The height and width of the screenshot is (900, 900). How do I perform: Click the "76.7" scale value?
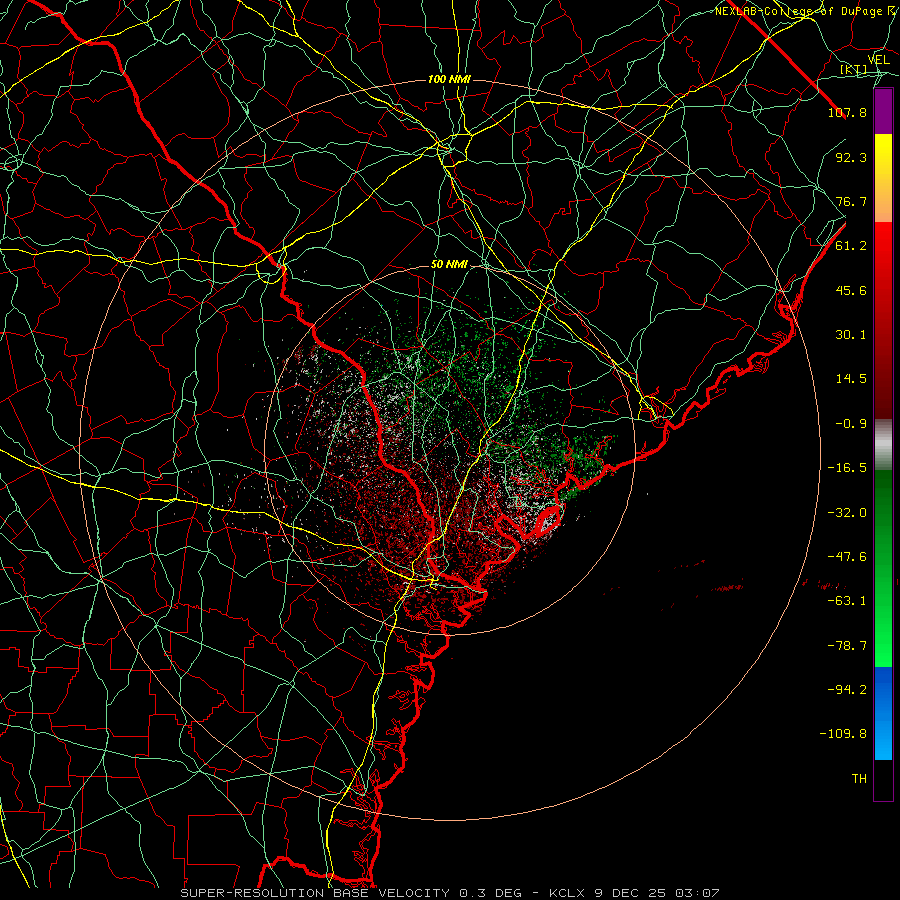click(x=851, y=201)
